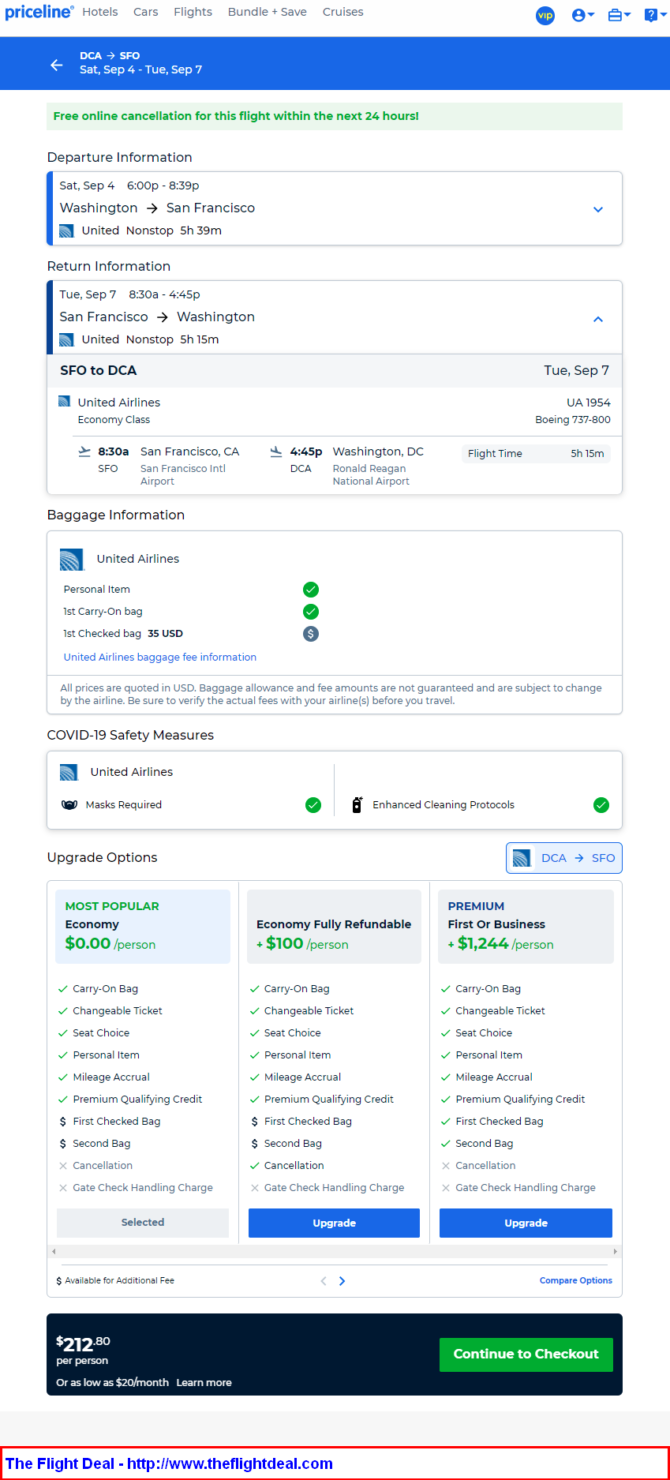Screen dimensions: 670x1480
Task: Click The Flight Deal website link text
Action: tap(169, 1463)
